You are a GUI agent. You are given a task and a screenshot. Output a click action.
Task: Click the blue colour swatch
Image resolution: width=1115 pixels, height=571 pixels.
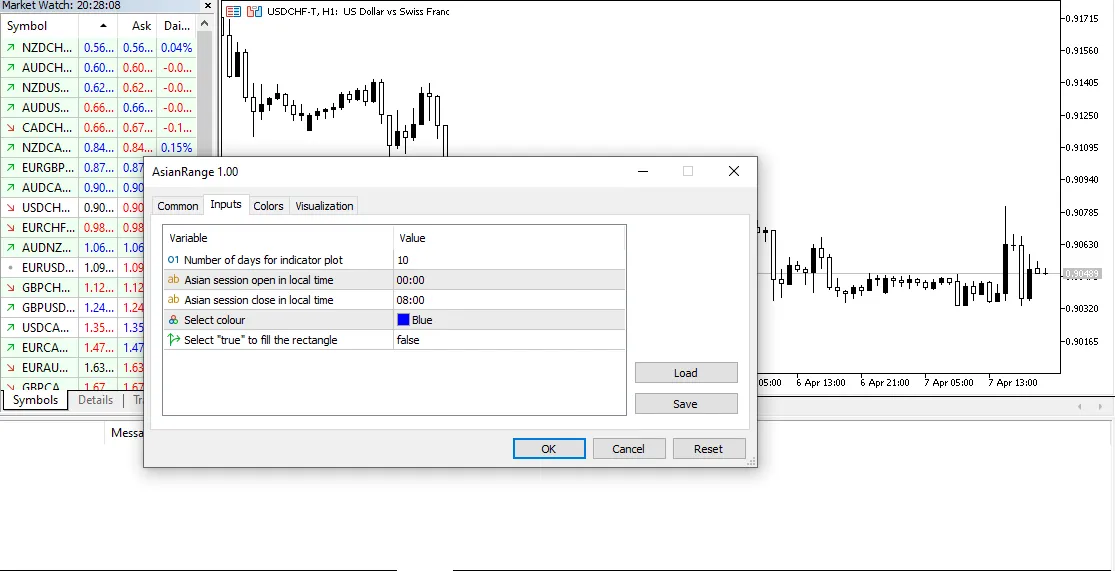pyautogui.click(x=403, y=320)
